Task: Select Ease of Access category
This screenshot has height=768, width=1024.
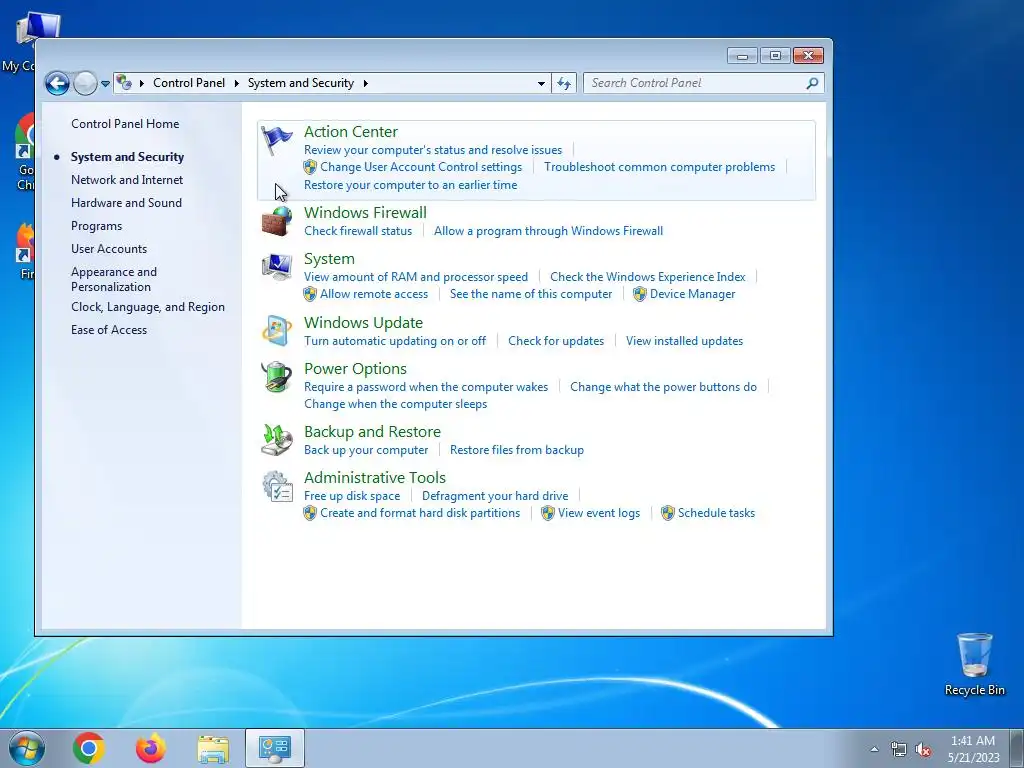Action: pos(108,330)
